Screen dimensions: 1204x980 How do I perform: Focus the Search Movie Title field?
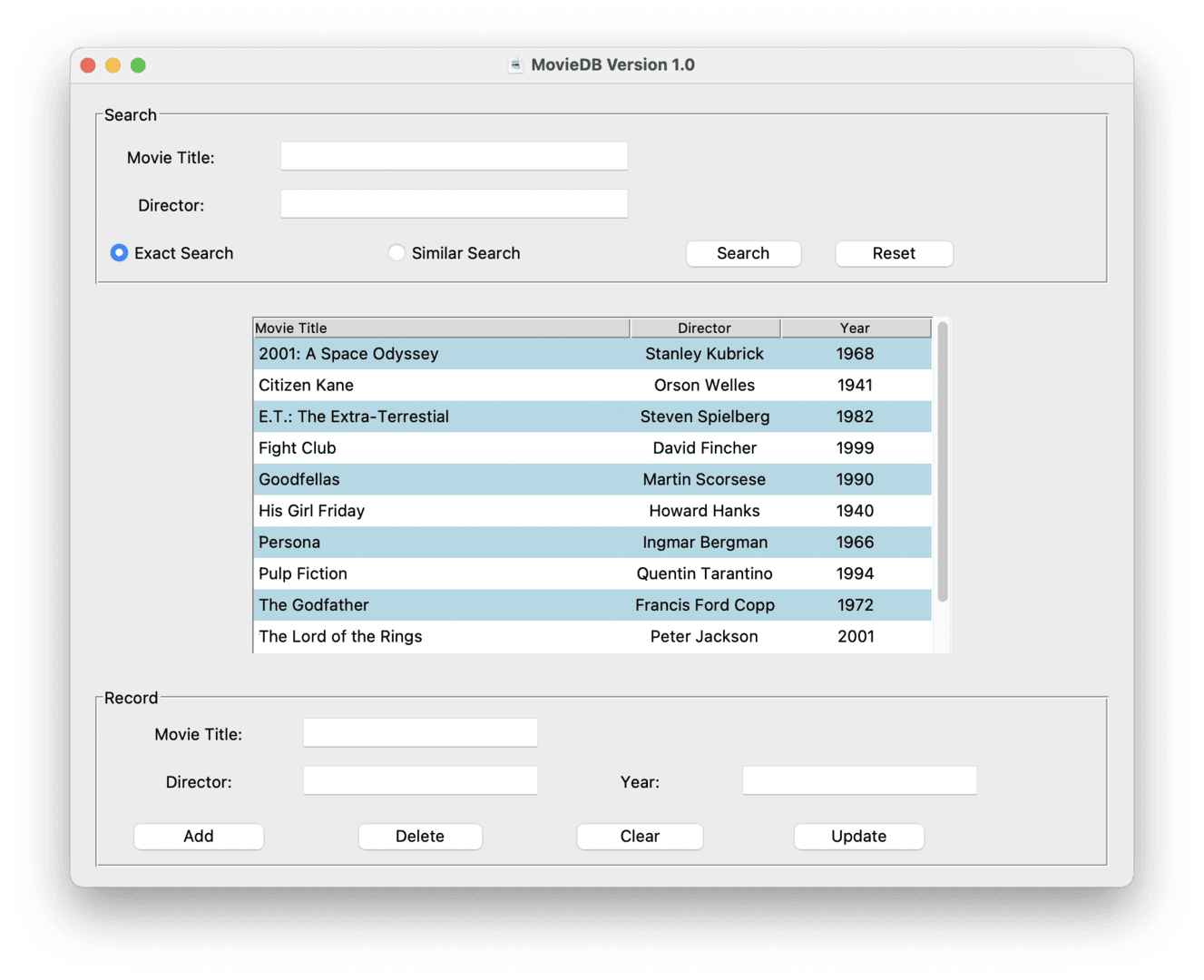click(454, 156)
